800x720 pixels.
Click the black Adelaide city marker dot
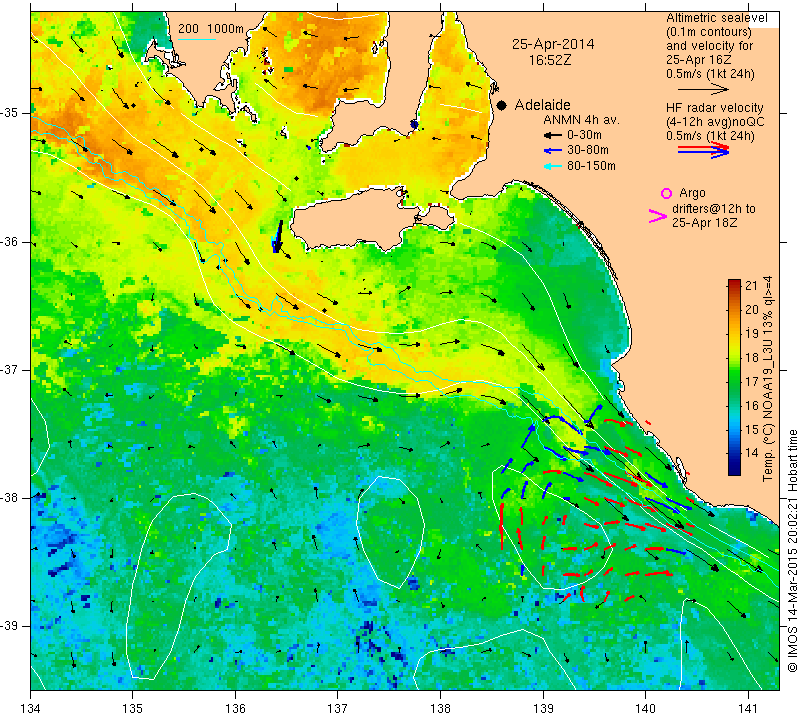502,105
